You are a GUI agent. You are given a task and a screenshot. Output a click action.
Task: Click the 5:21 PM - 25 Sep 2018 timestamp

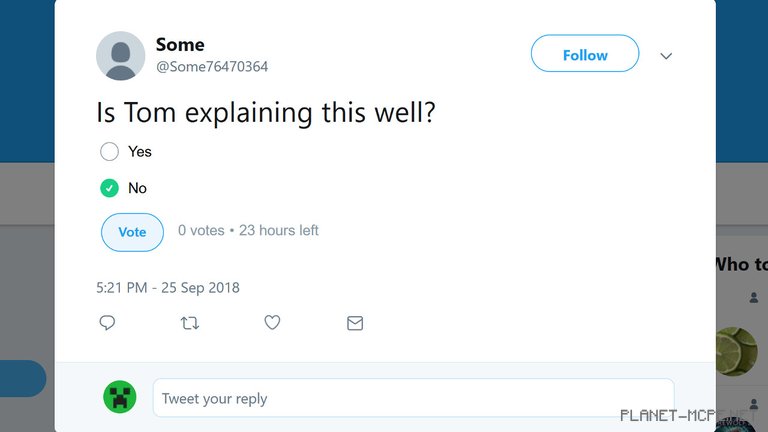tap(168, 288)
